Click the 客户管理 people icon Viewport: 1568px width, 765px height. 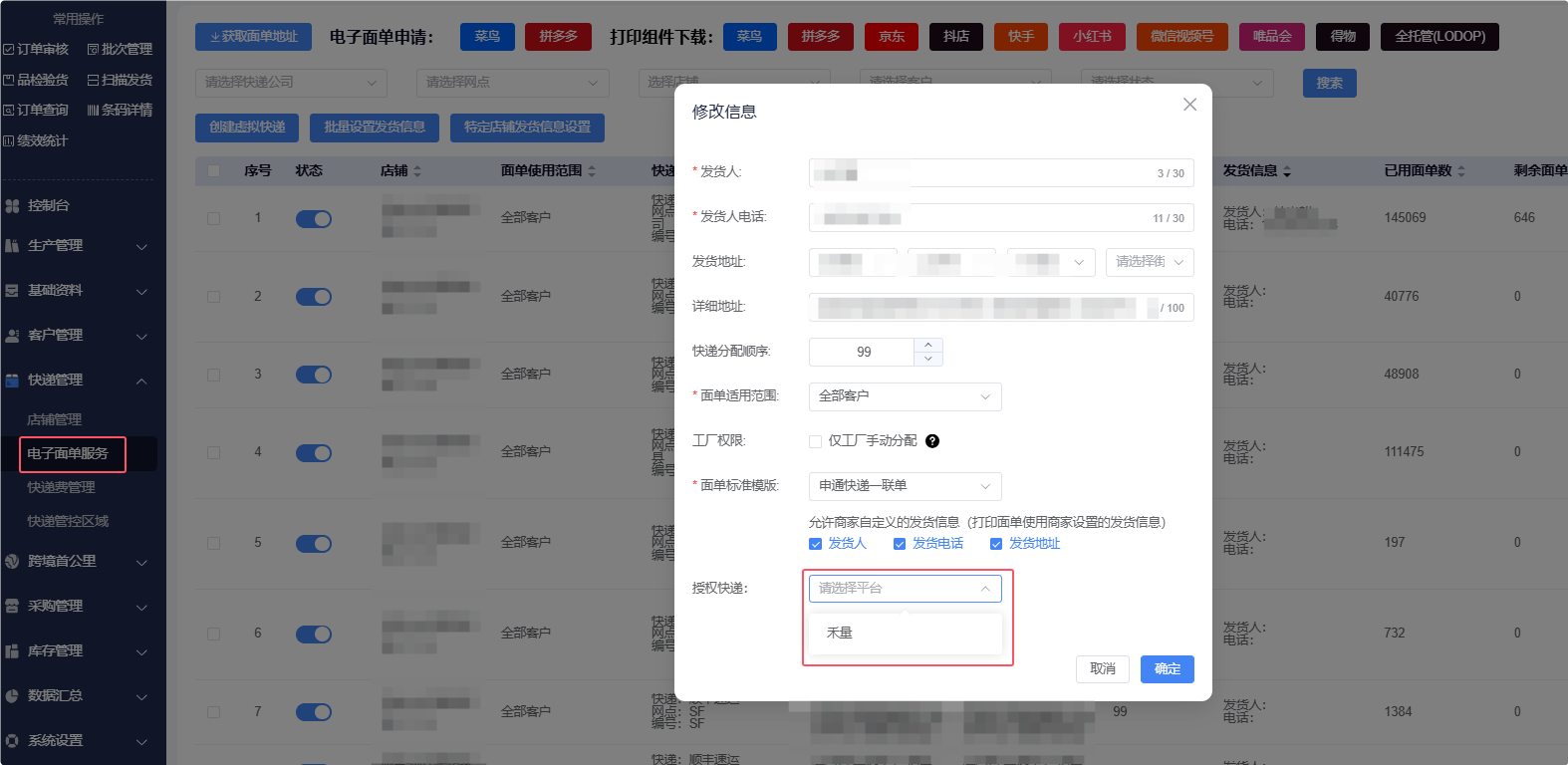12,336
